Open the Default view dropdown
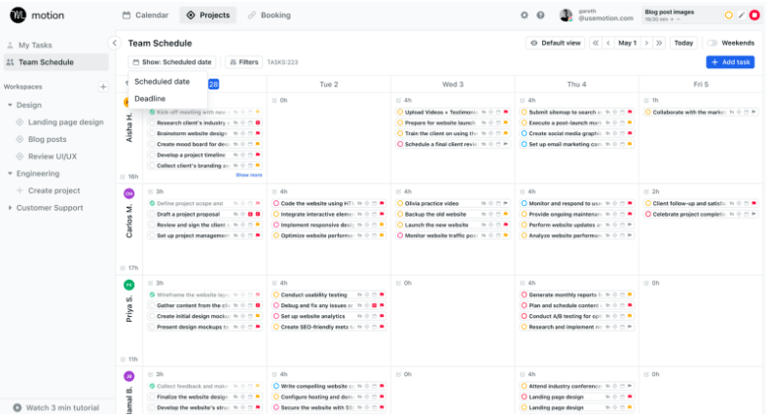The height and width of the screenshot is (417, 768). pos(556,43)
